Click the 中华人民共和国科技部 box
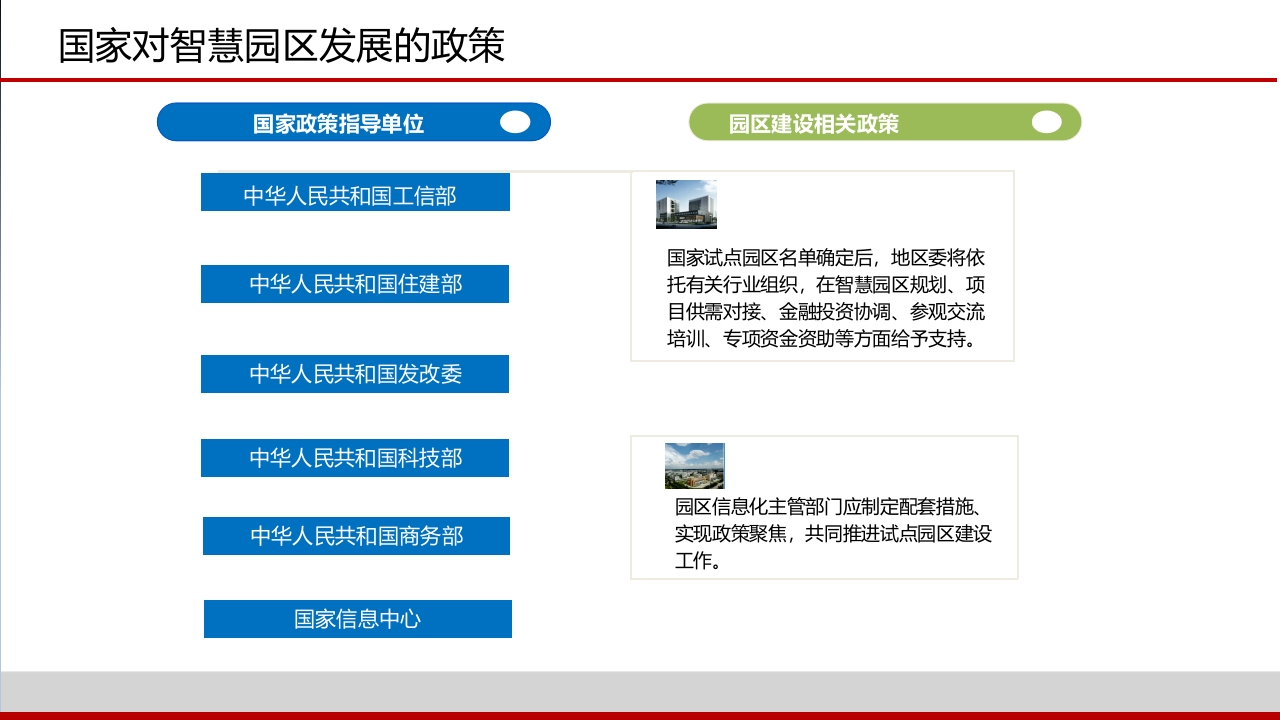Image resolution: width=1280 pixels, height=720 pixels. 355,458
